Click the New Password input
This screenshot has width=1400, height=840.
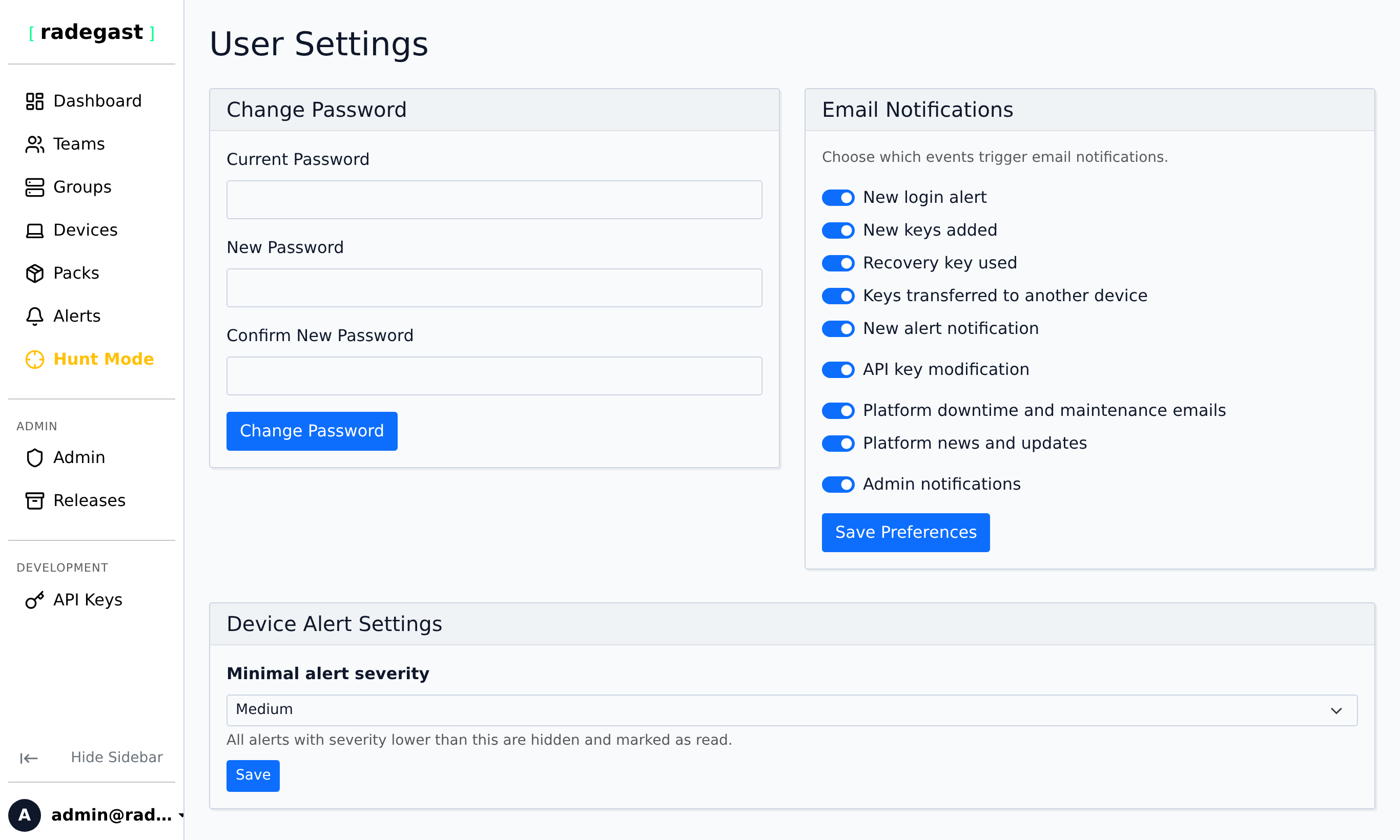point(495,288)
